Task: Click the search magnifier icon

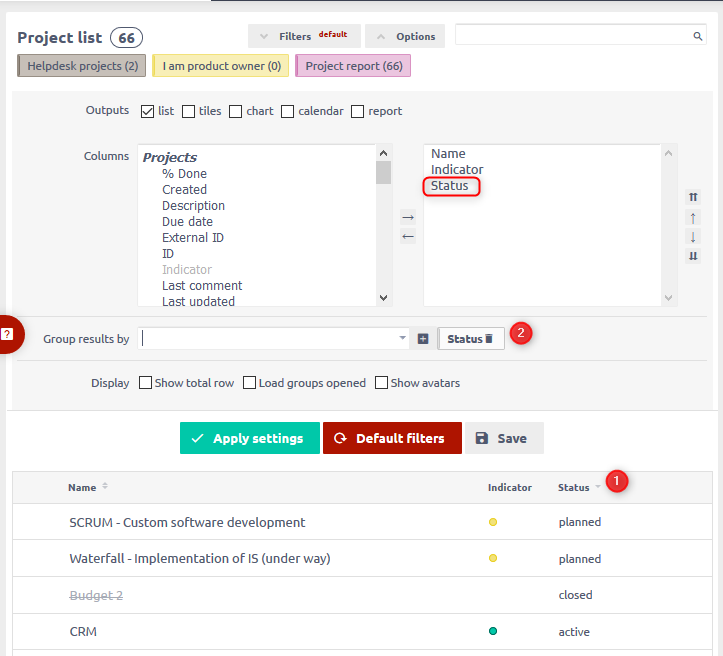Action: [x=698, y=36]
